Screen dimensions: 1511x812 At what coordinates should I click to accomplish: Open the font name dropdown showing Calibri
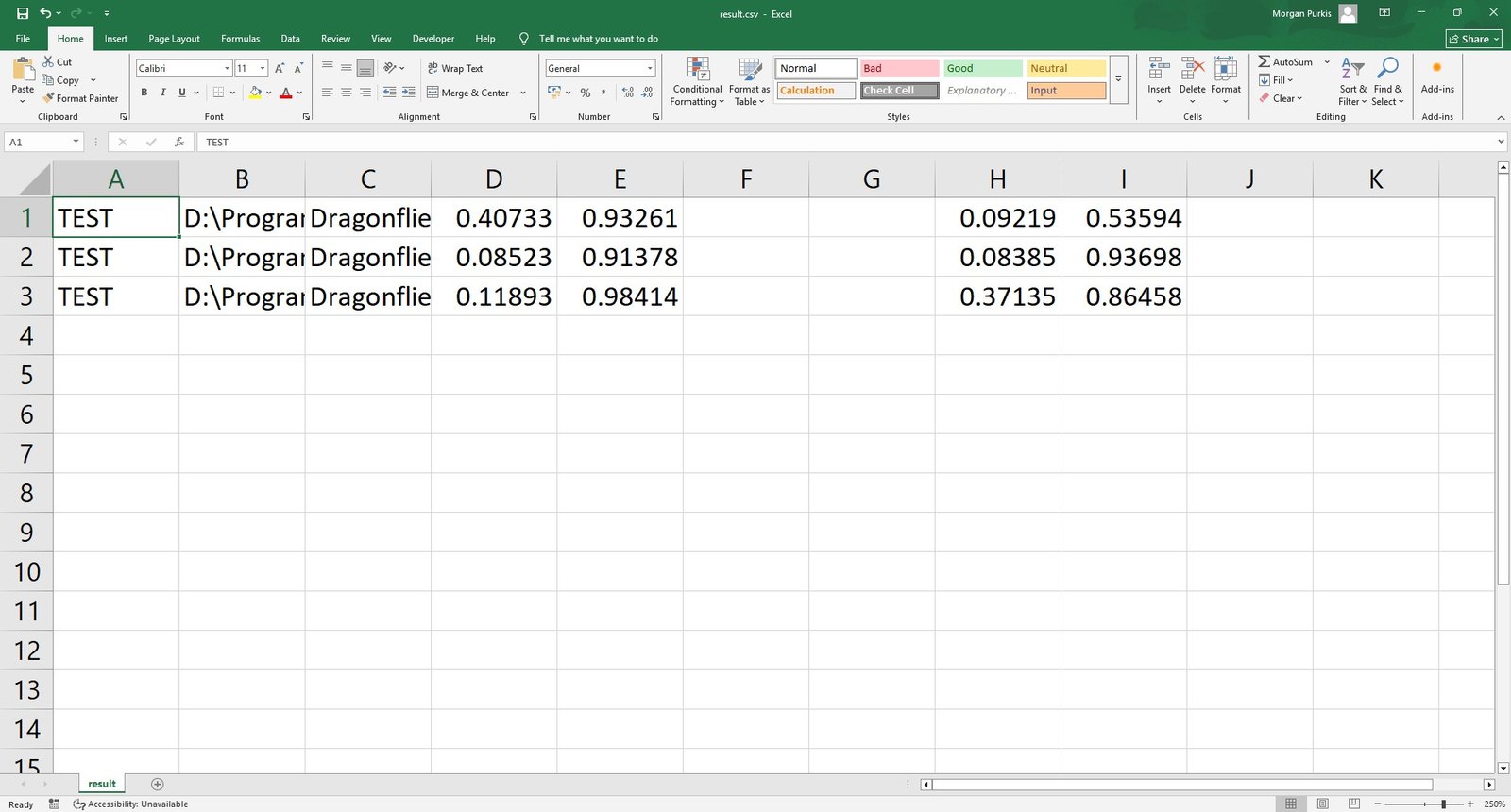point(227,68)
